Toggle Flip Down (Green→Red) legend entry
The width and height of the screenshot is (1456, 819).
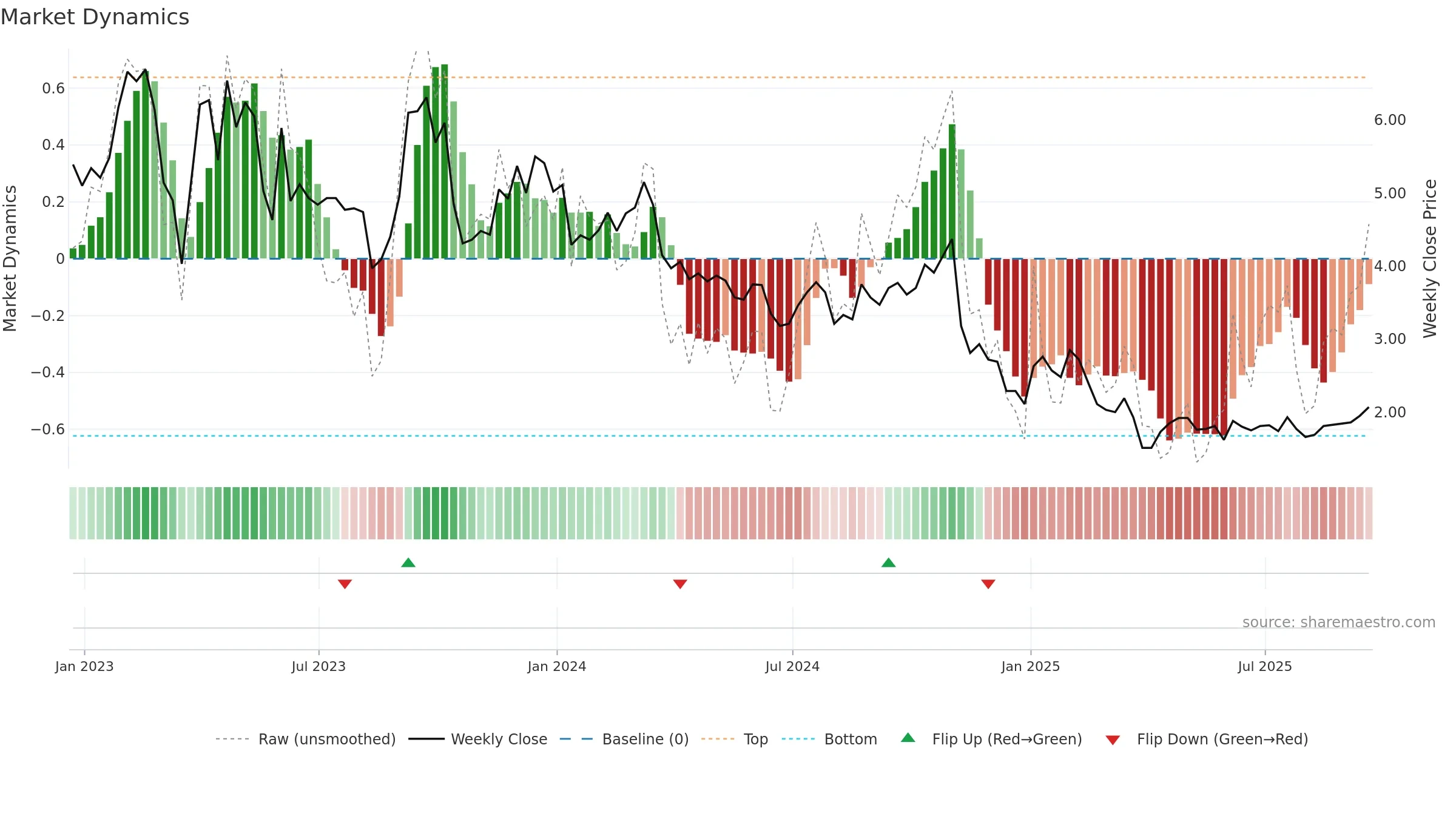coord(1207,739)
